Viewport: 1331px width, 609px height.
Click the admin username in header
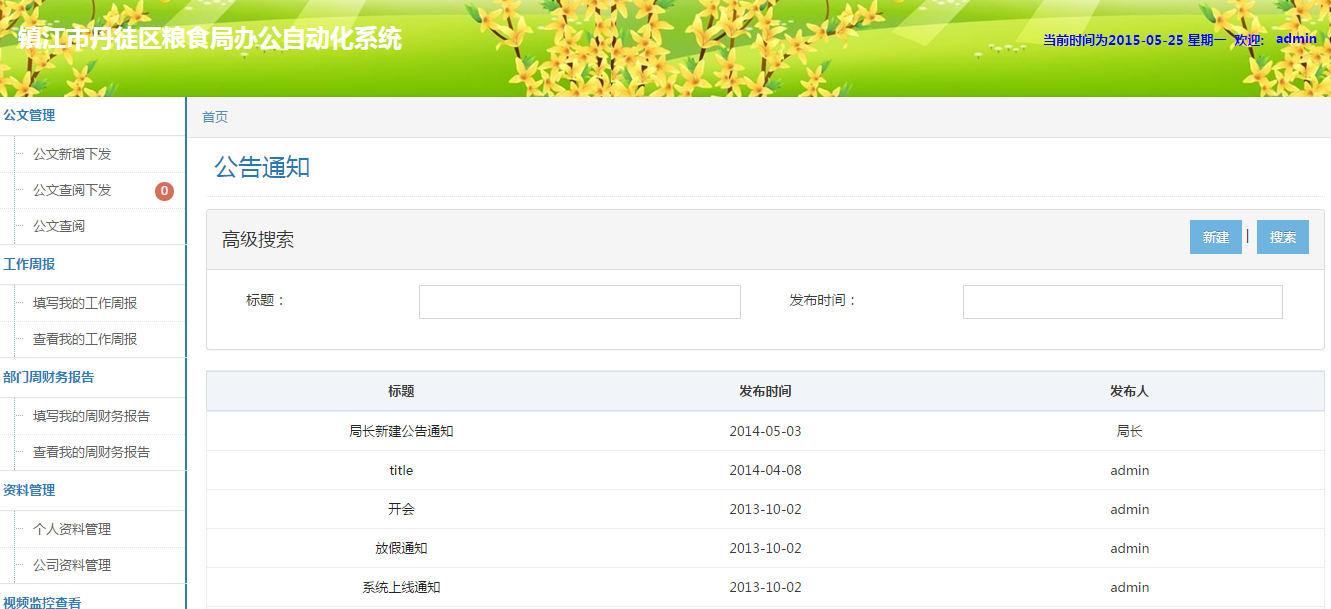[x=1296, y=39]
